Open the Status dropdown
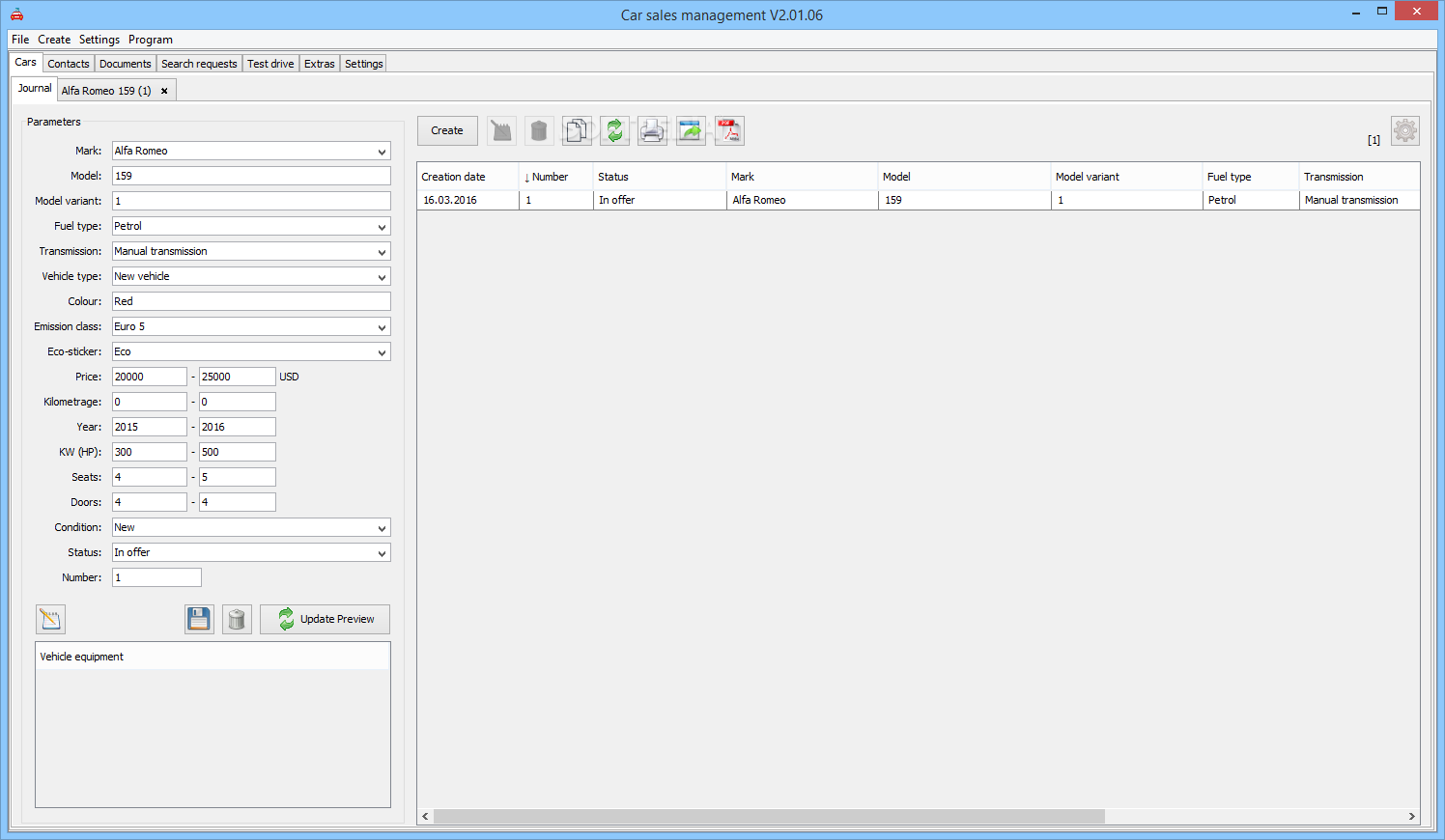Viewport: 1445px width, 840px height. (382, 553)
